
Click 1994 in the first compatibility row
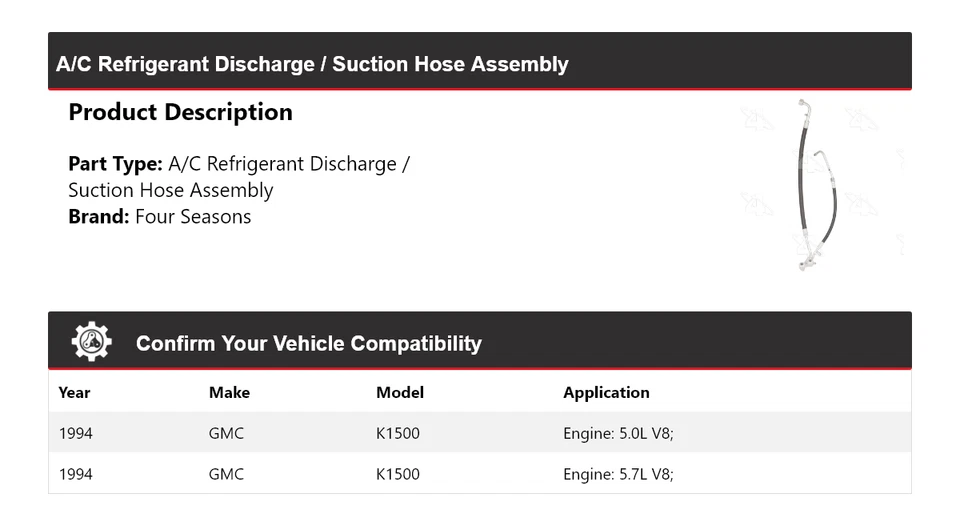pyautogui.click(x=75, y=433)
